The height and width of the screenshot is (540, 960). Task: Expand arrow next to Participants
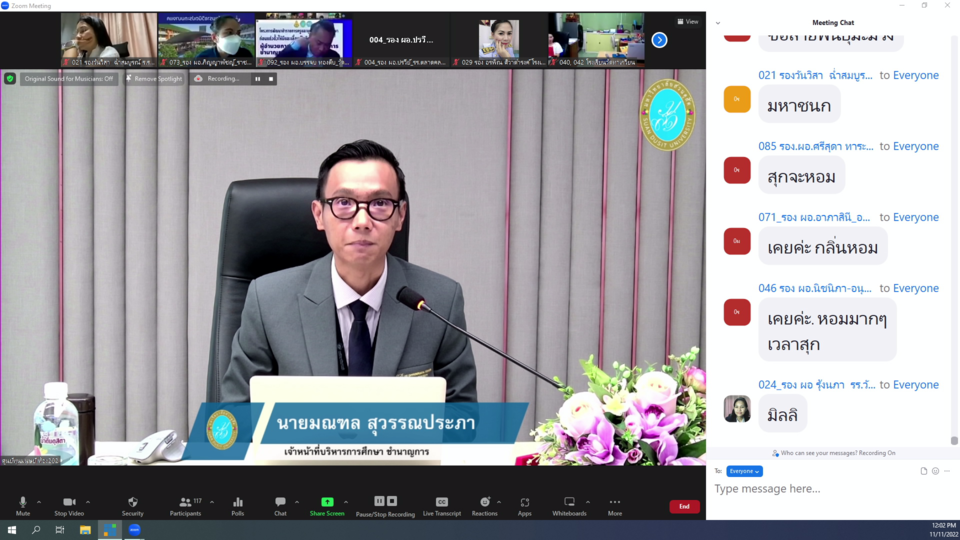[x=212, y=502]
